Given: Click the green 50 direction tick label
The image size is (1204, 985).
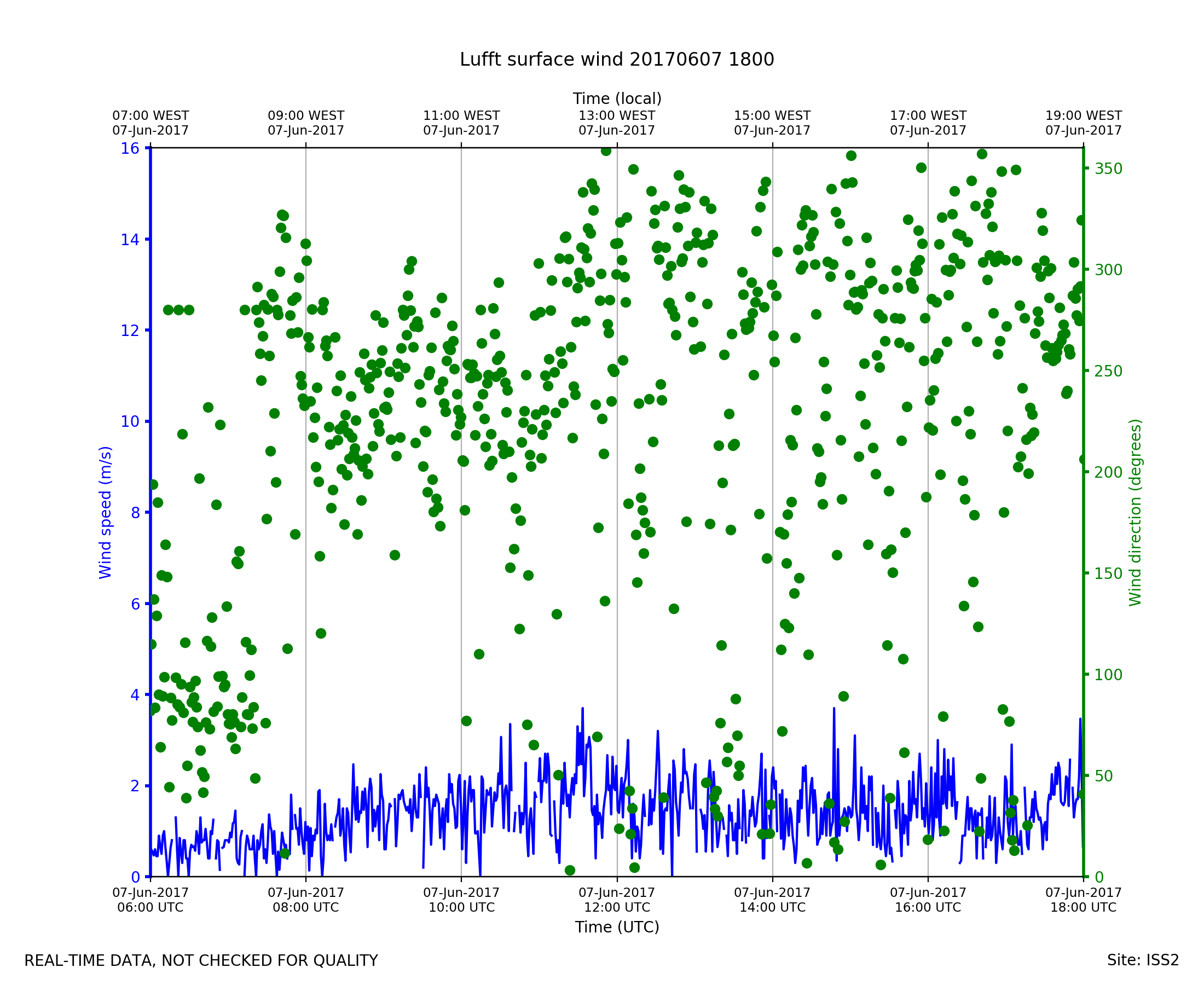Looking at the screenshot, I should pos(1104,776).
